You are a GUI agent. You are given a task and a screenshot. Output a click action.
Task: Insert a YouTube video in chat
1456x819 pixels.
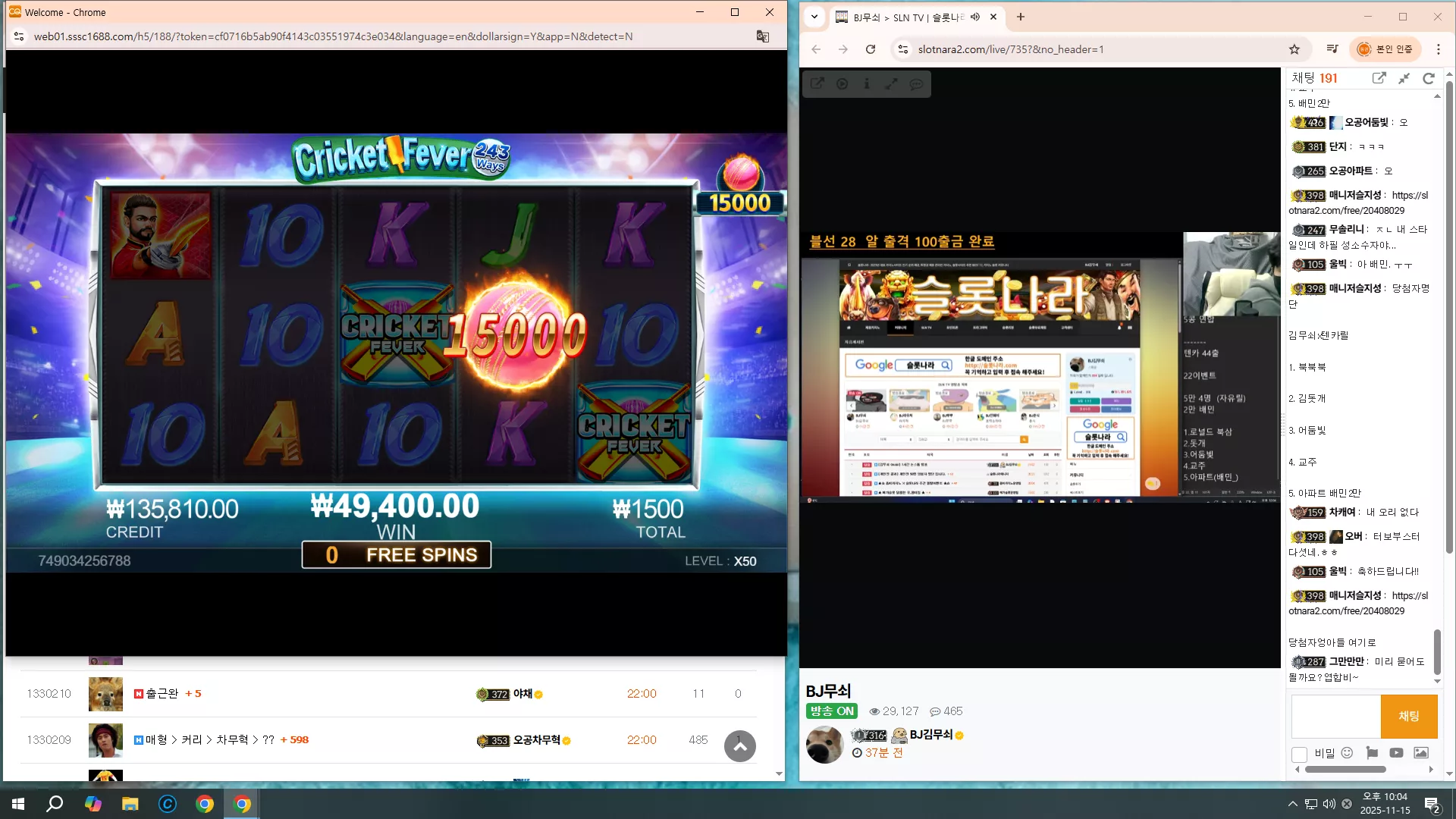1396,753
